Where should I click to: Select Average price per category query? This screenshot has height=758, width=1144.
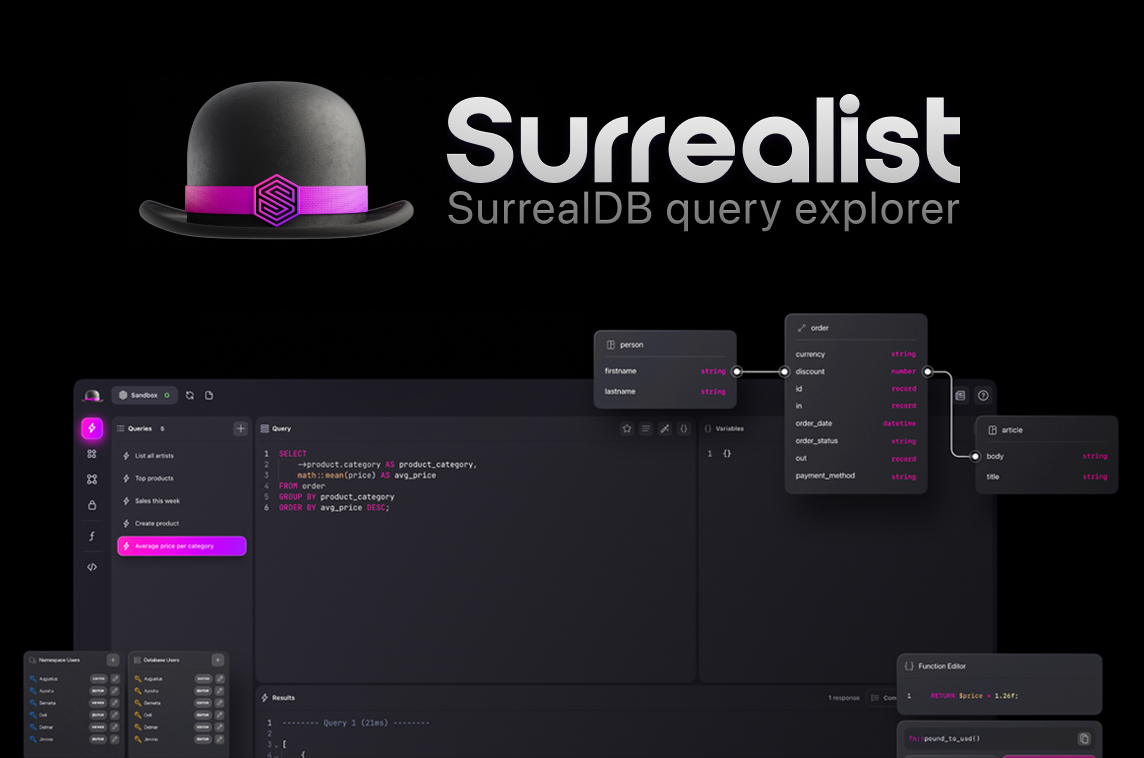182,546
